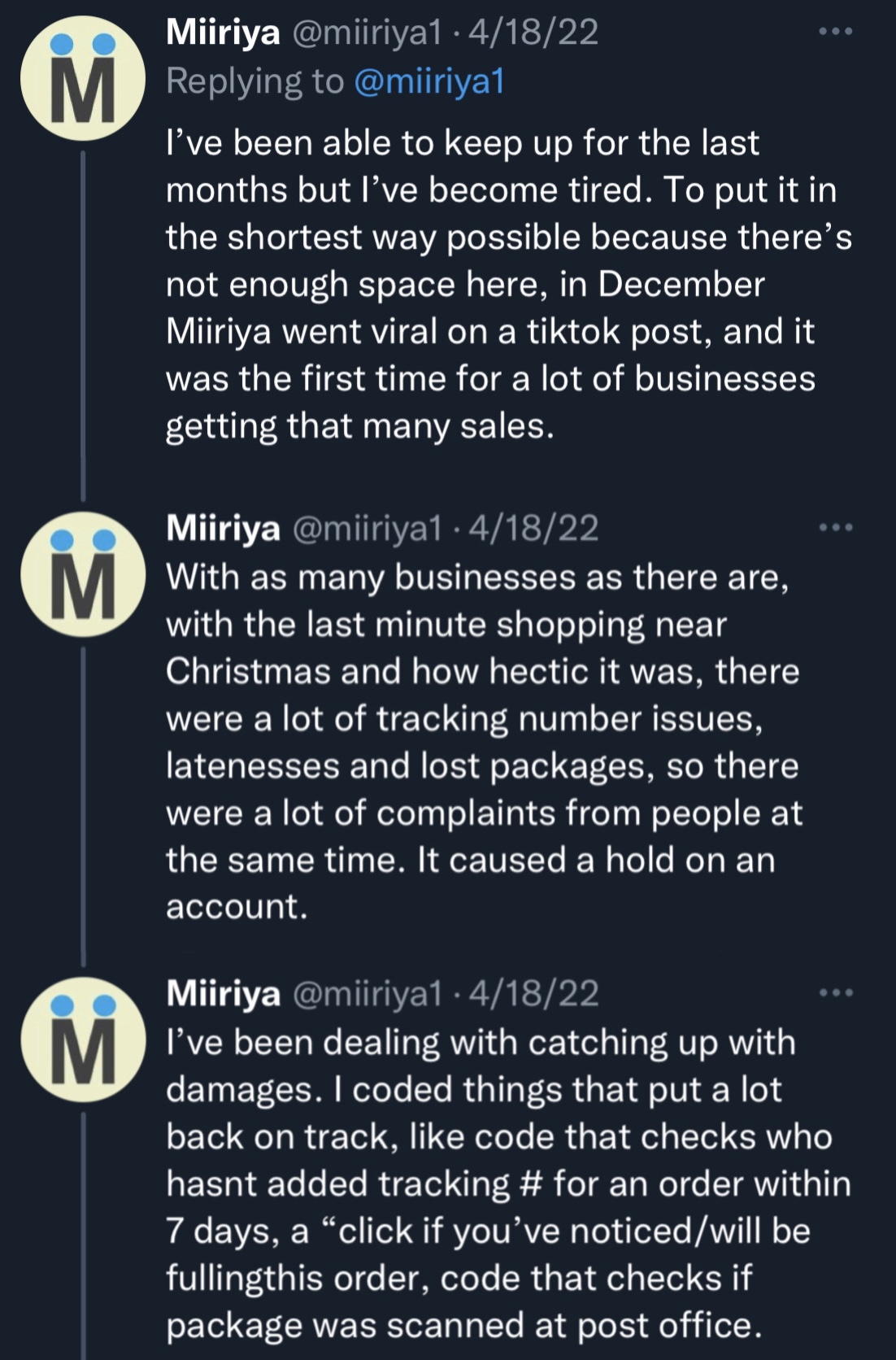The height and width of the screenshot is (1360, 896).
Task: Click the Miiriya name on the 'Christmas' shopping tweet
Action: (x=223, y=529)
